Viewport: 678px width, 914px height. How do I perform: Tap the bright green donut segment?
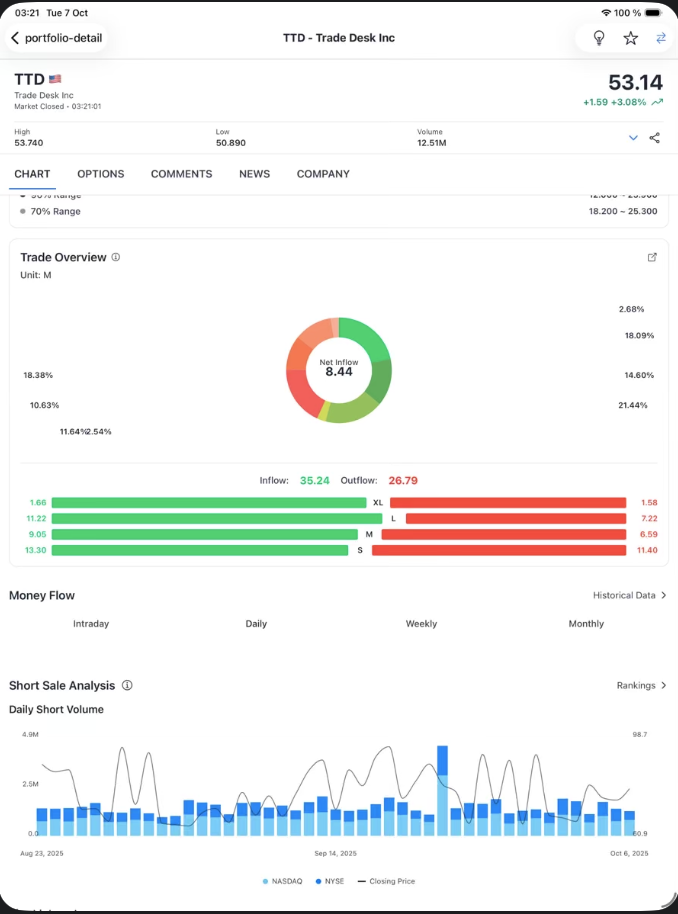(x=369, y=338)
